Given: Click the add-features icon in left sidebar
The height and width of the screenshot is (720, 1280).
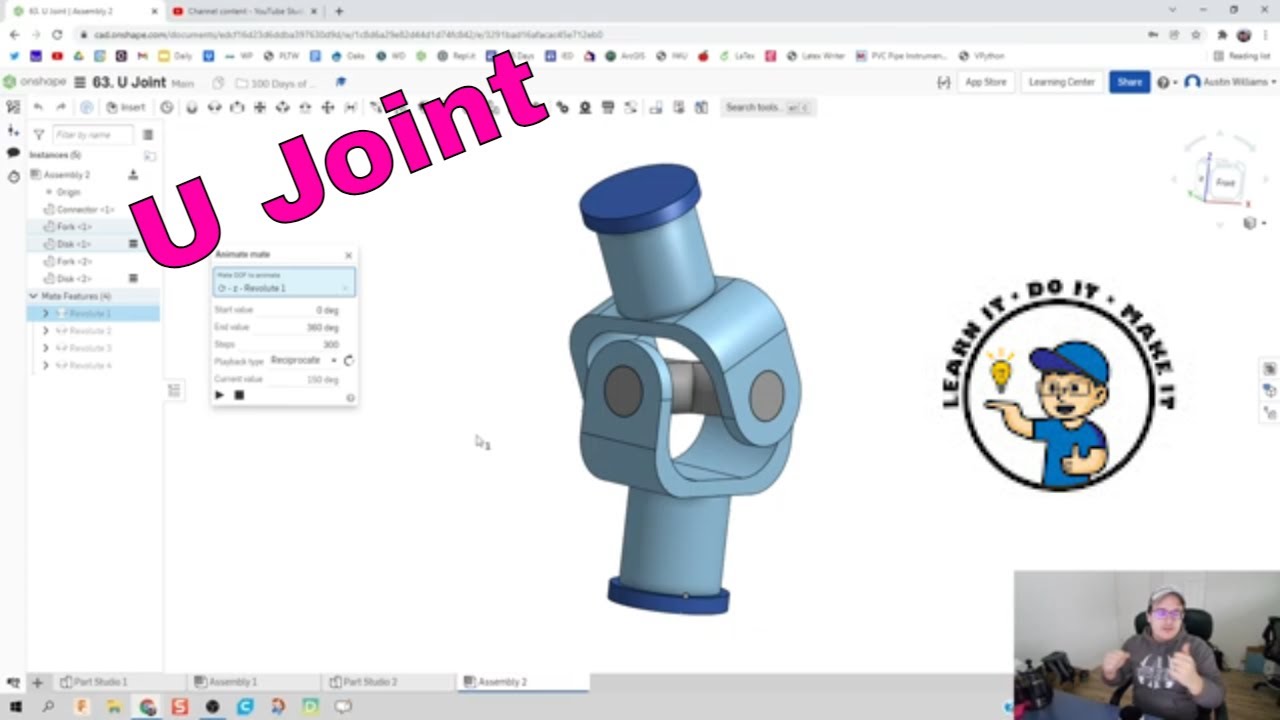Looking at the screenshot, I should pyautogui.click(x=13, y=130).
